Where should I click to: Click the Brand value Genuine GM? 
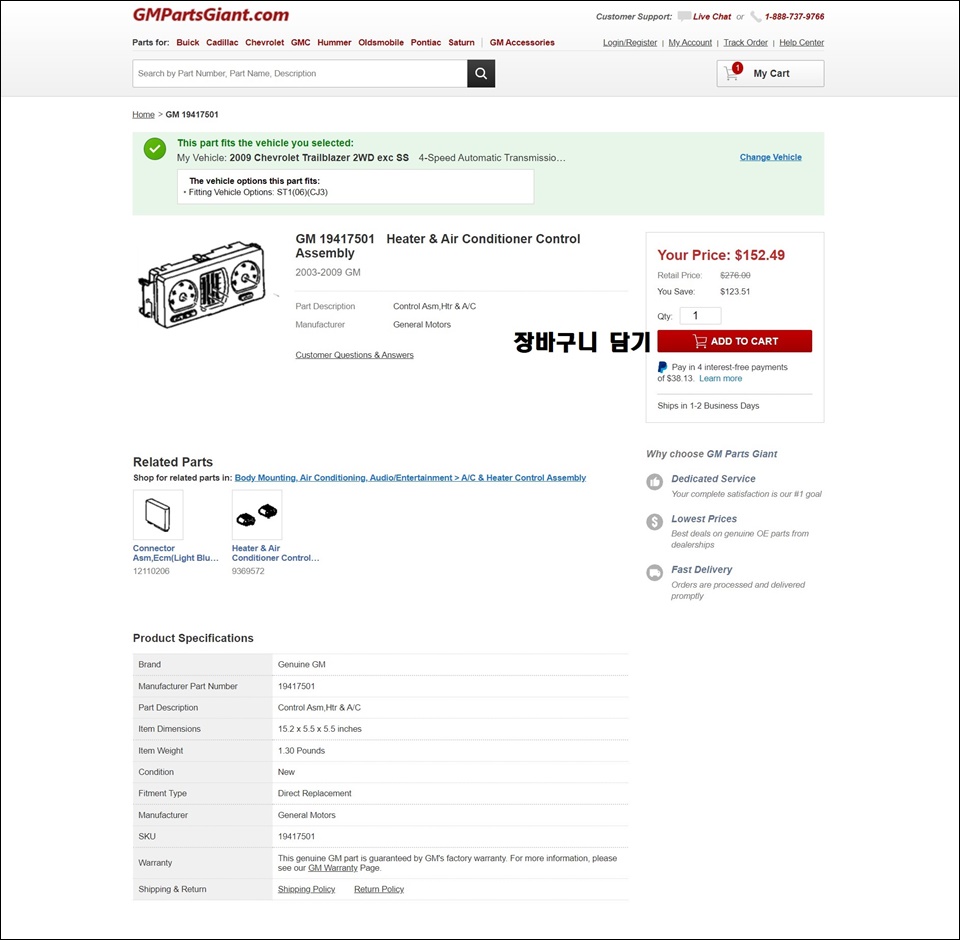pyautogui.click(x=302, y=664)
